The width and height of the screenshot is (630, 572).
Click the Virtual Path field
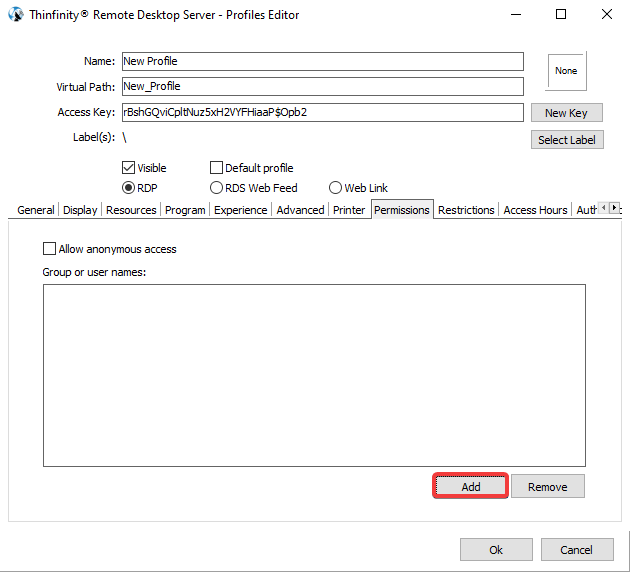pyautogui.click(x=323, y=86)
